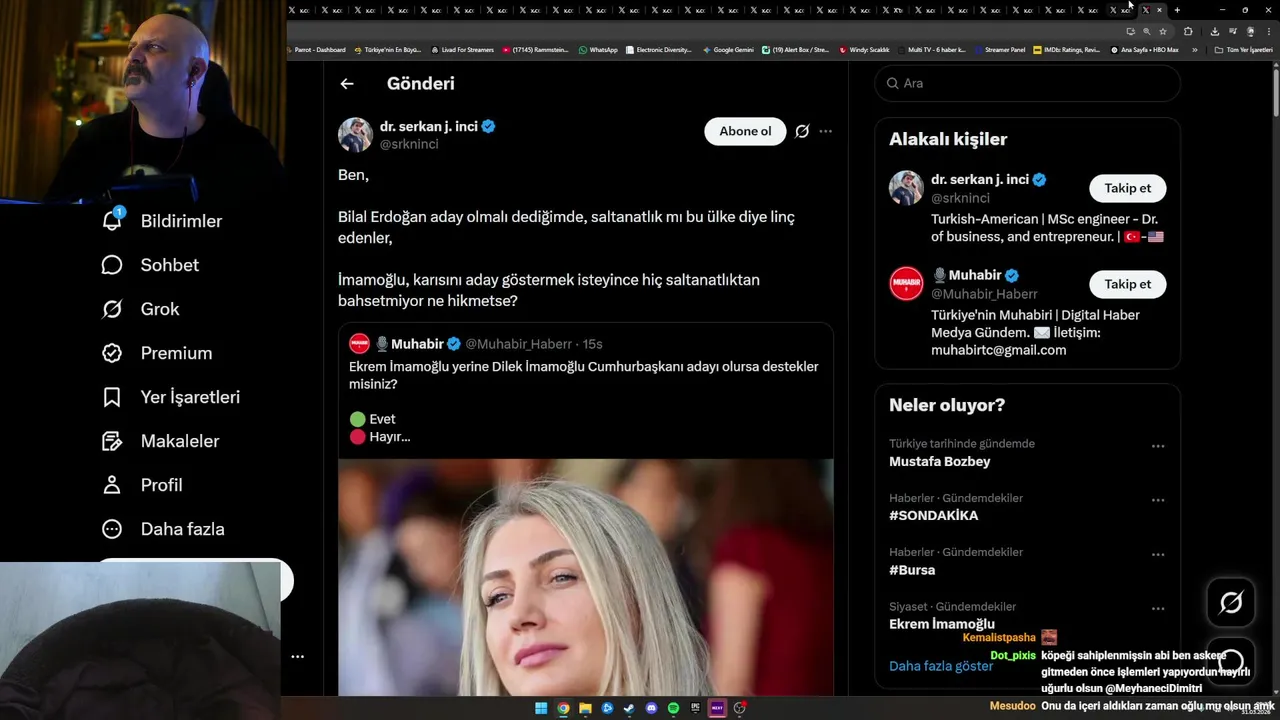This screenshot has height=720, width=1280.
Task: Open browser extensions puzzle icon
Action: pos(1188,31)
